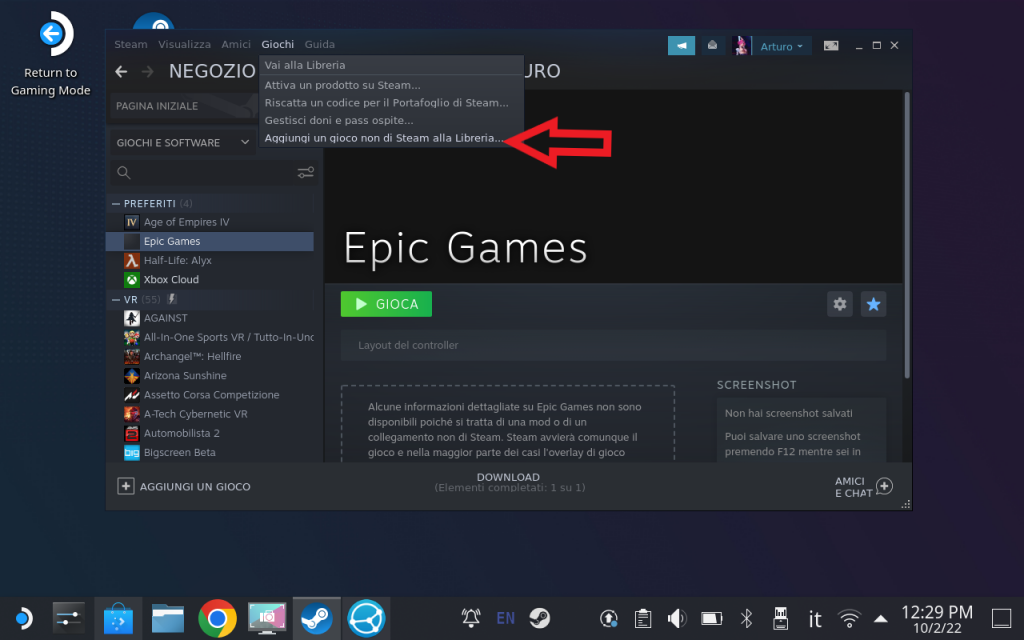Open the Giochi e Software filter dropdown
The width and height of the screenshot is (1024, 640).
tap(183, 142)
